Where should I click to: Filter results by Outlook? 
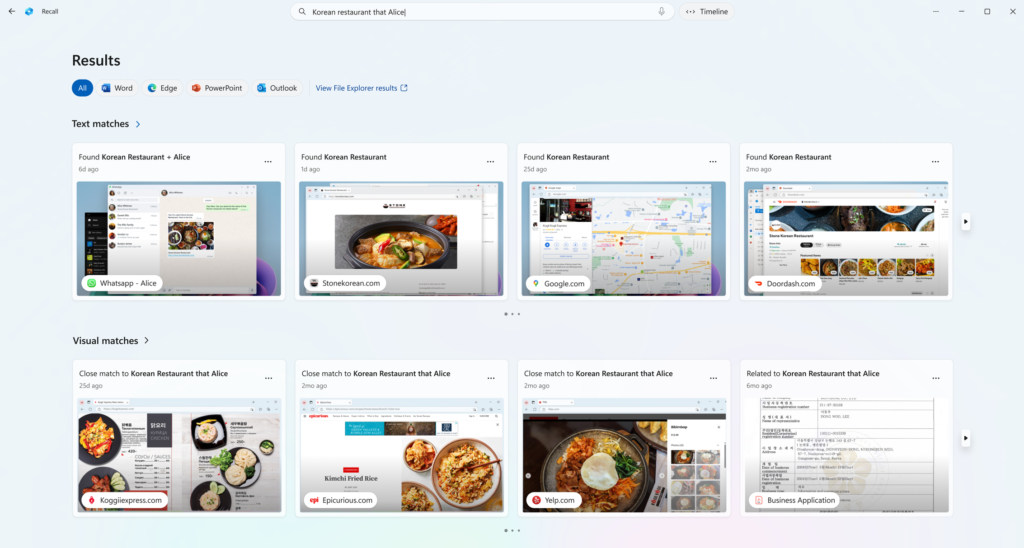click(277, 88)
